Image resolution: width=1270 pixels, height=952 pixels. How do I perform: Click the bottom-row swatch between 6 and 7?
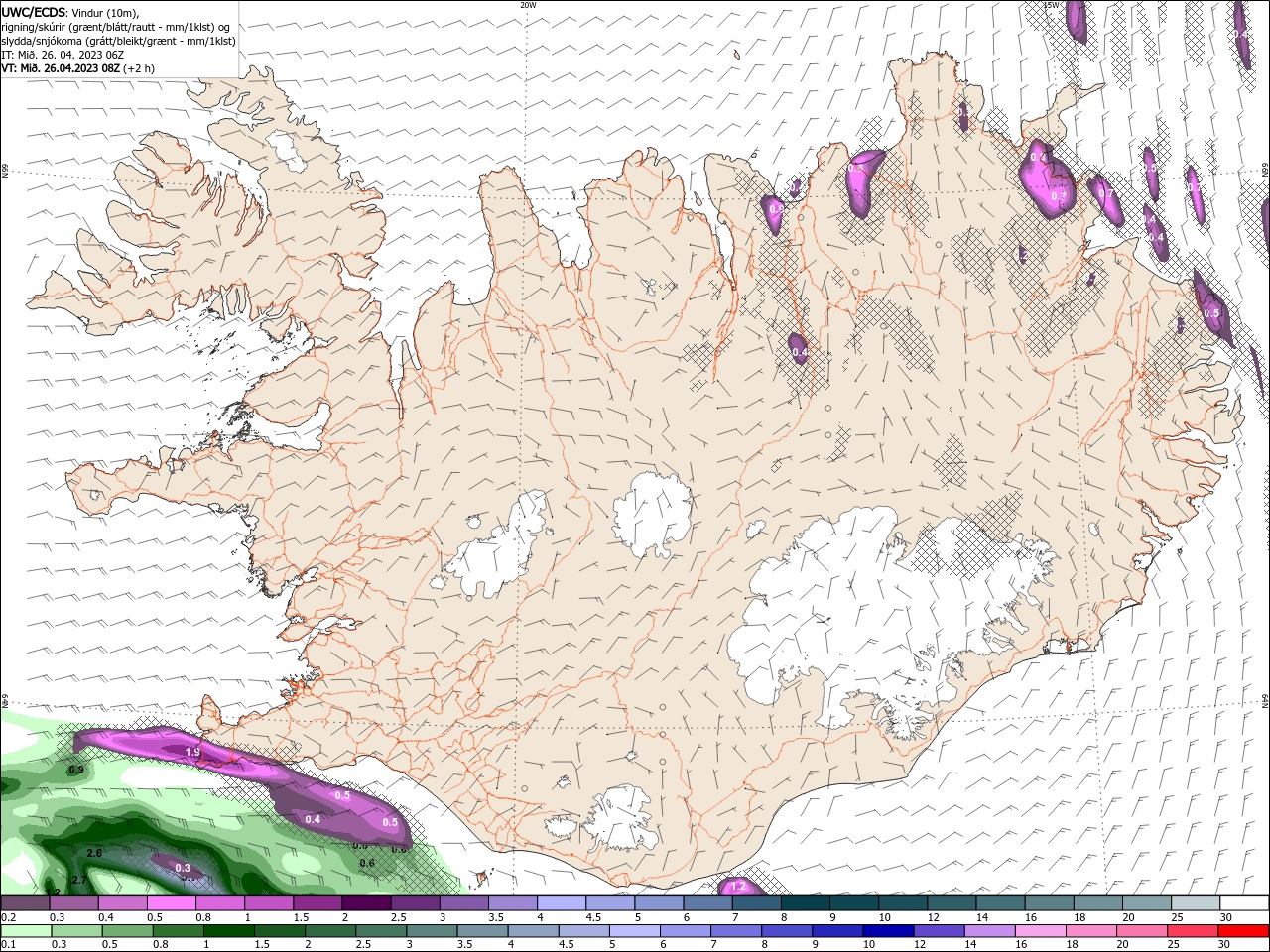[x=685, y=931]
